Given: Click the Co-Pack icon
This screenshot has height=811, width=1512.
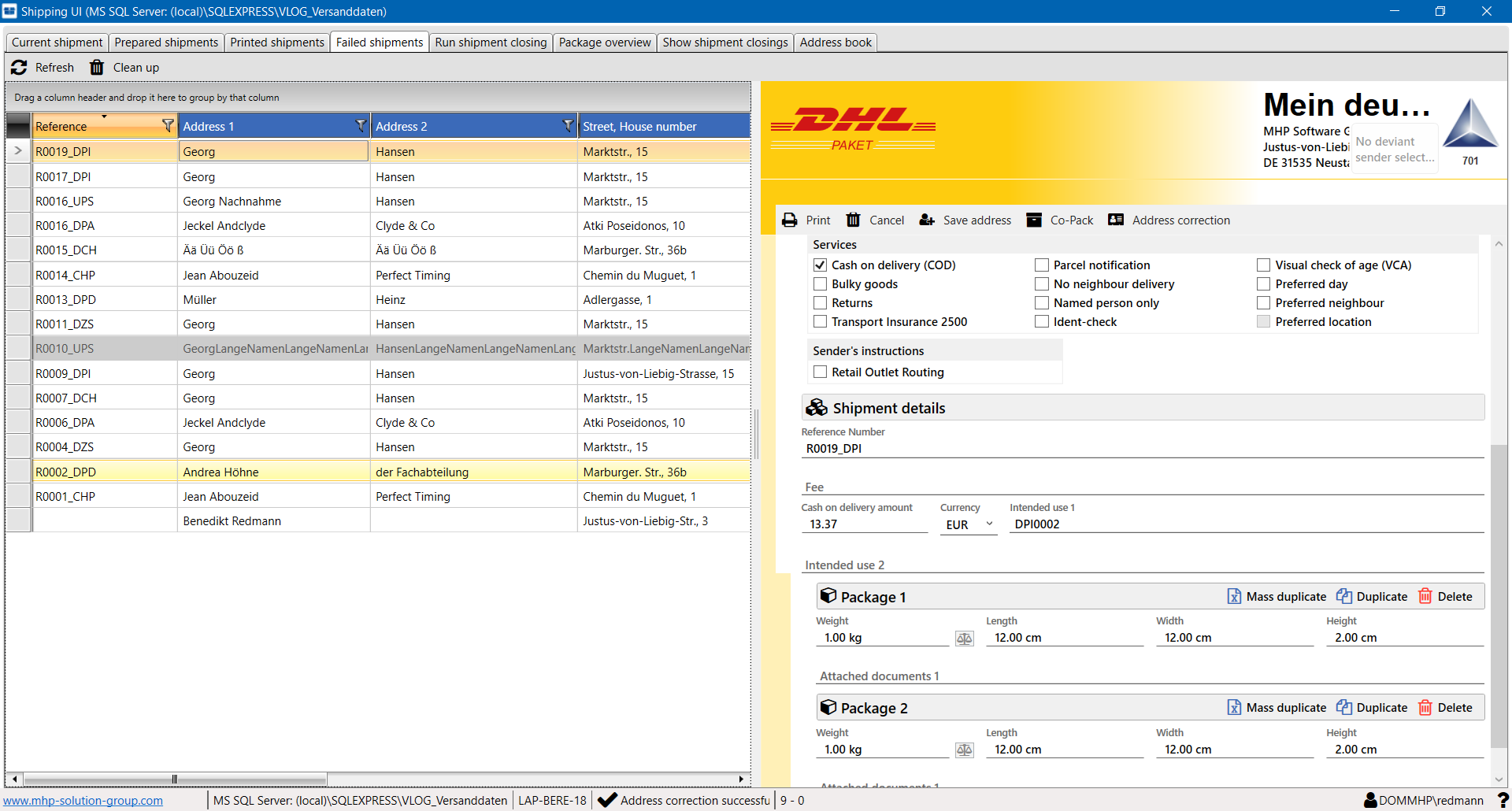Looking at the screenshot, I should (1034, 220).
